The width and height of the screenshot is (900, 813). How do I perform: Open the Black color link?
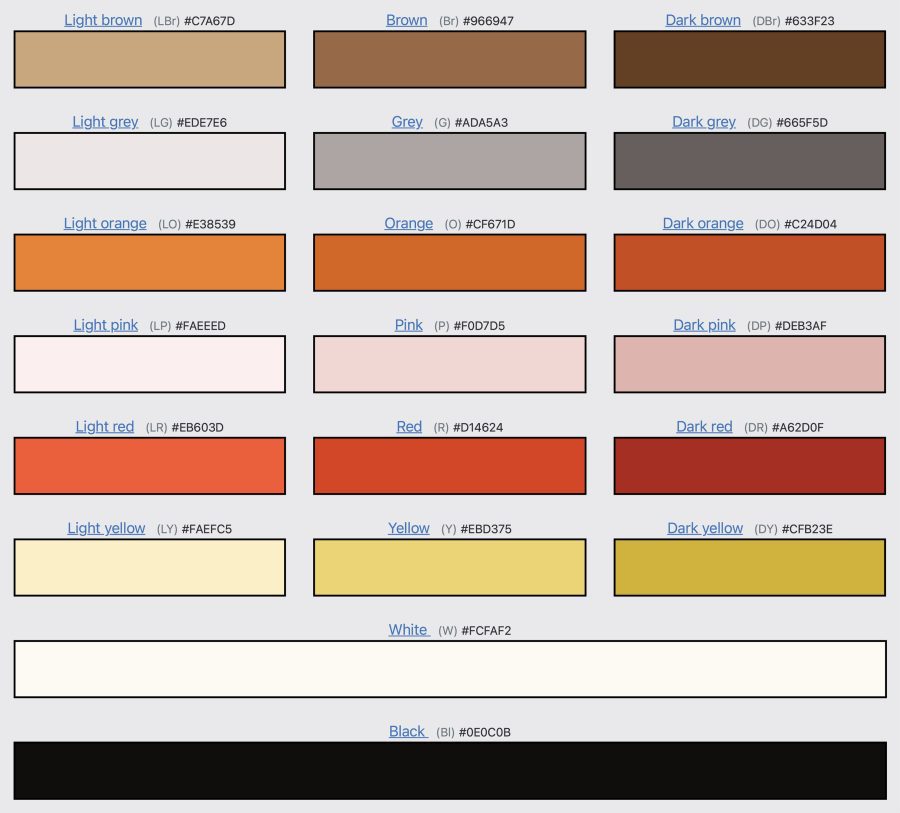coord(407,731)
